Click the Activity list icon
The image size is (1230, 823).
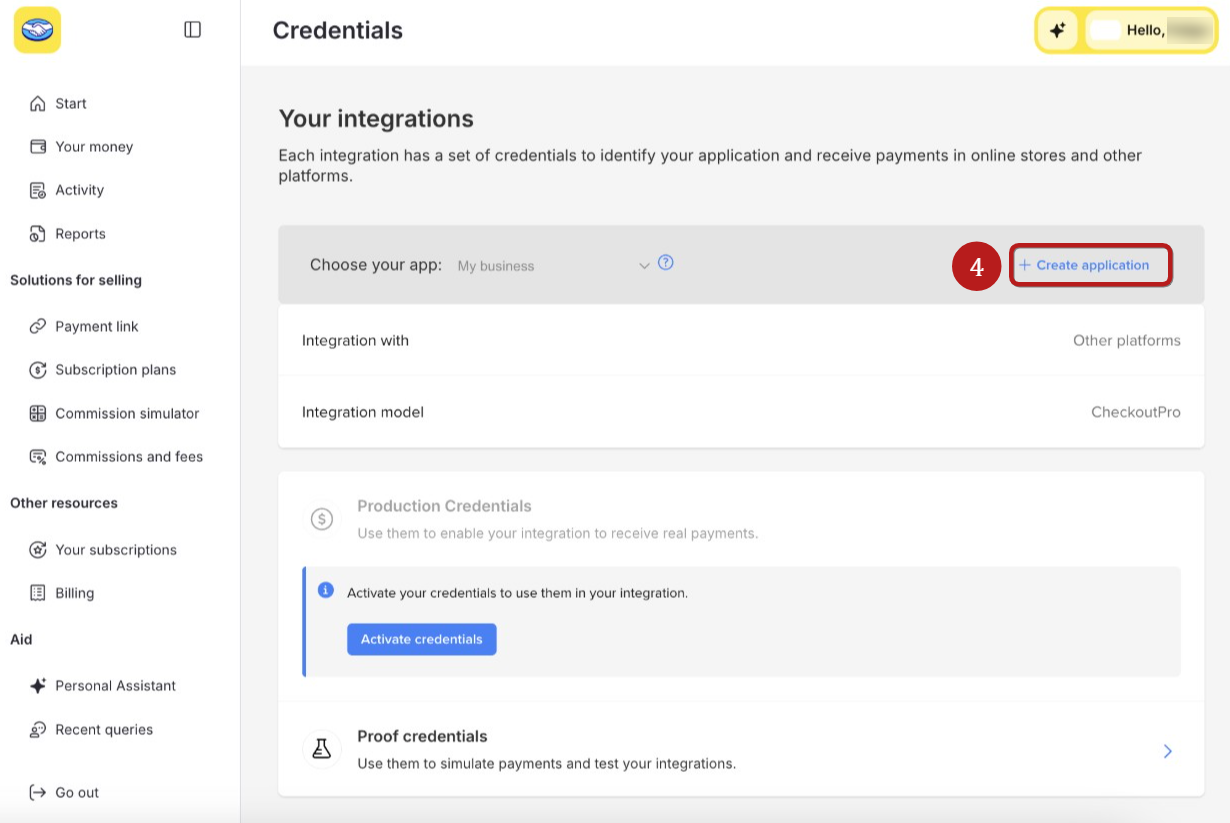[x=38, y=190]
